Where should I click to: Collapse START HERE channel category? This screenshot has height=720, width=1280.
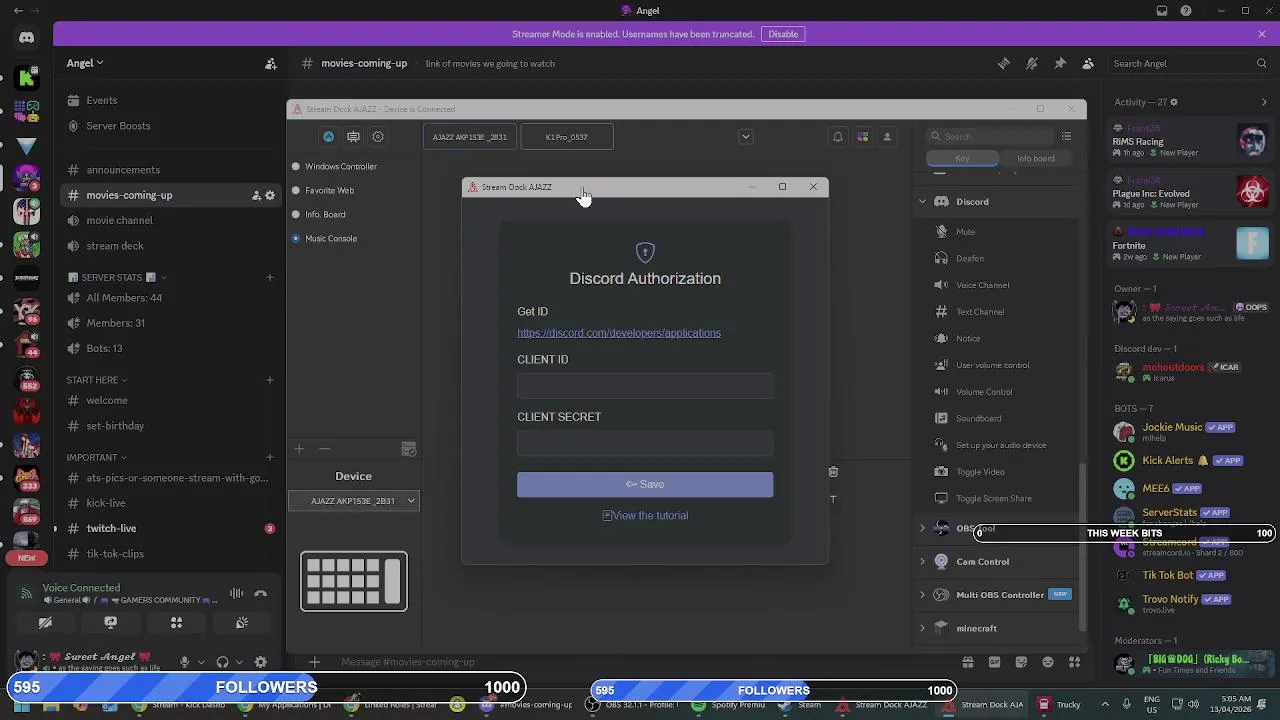pyautogui.click(x=98, y=380)
